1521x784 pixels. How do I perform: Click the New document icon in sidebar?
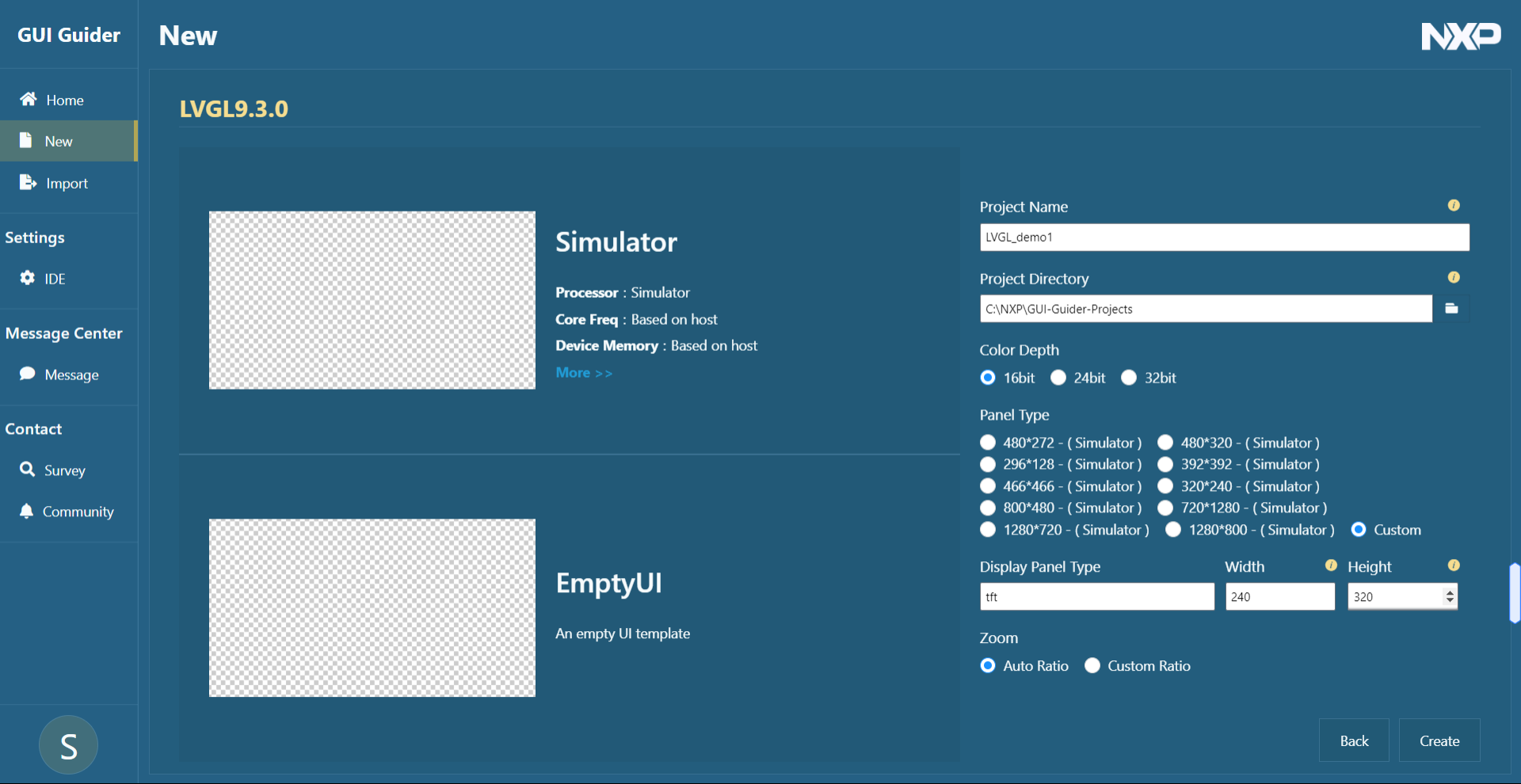[26, 140]
